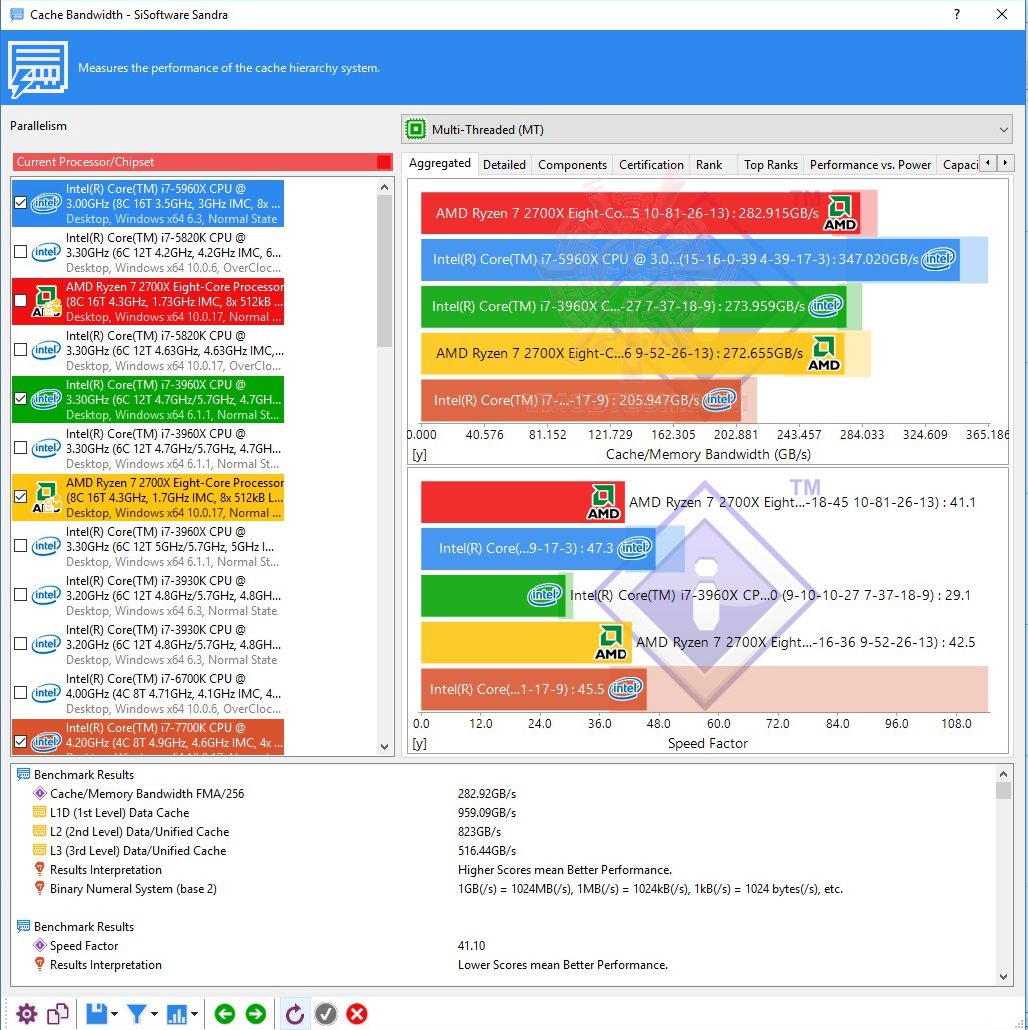Click the i7-3960X 4.7GHz unchecked list entry text

(173, 449)
